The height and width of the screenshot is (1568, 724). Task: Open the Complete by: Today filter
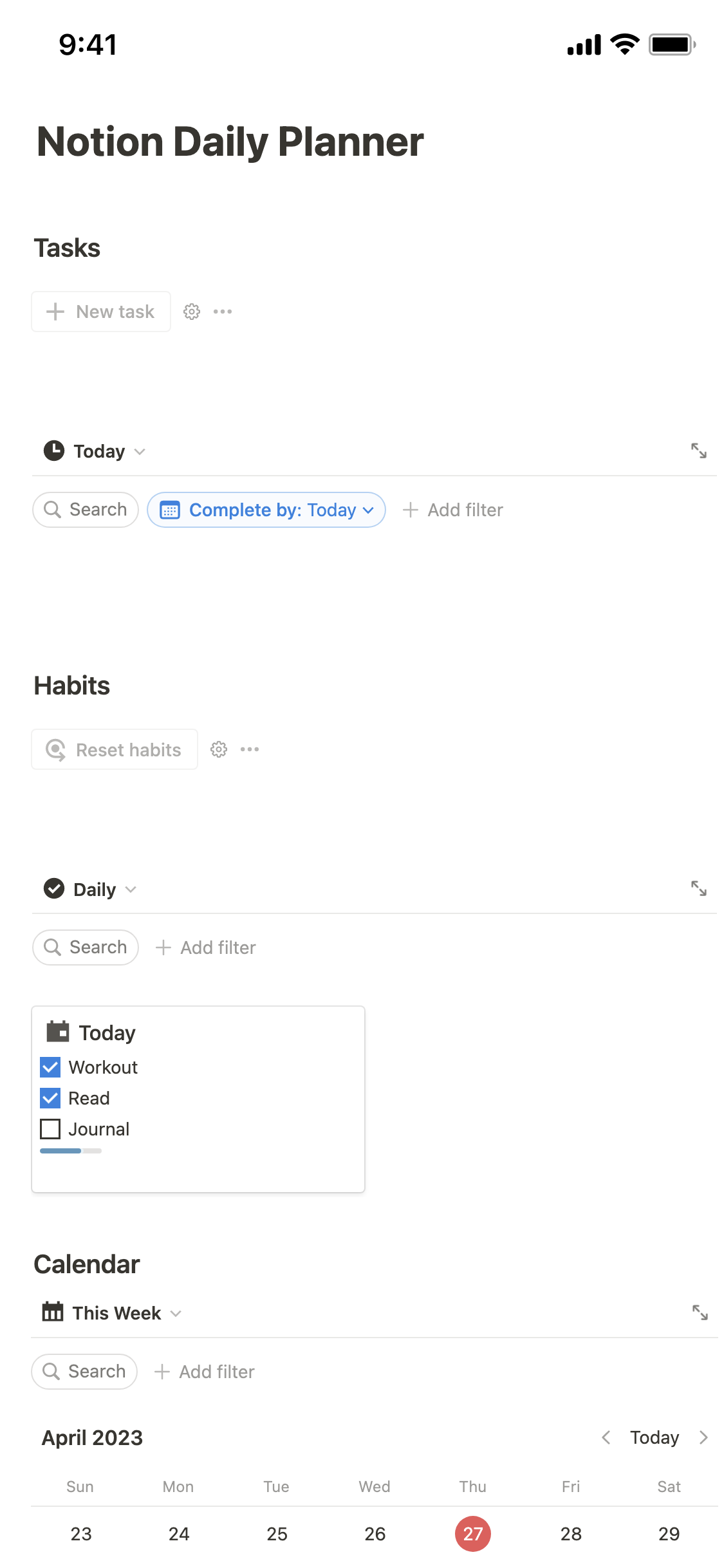(266, 510)
